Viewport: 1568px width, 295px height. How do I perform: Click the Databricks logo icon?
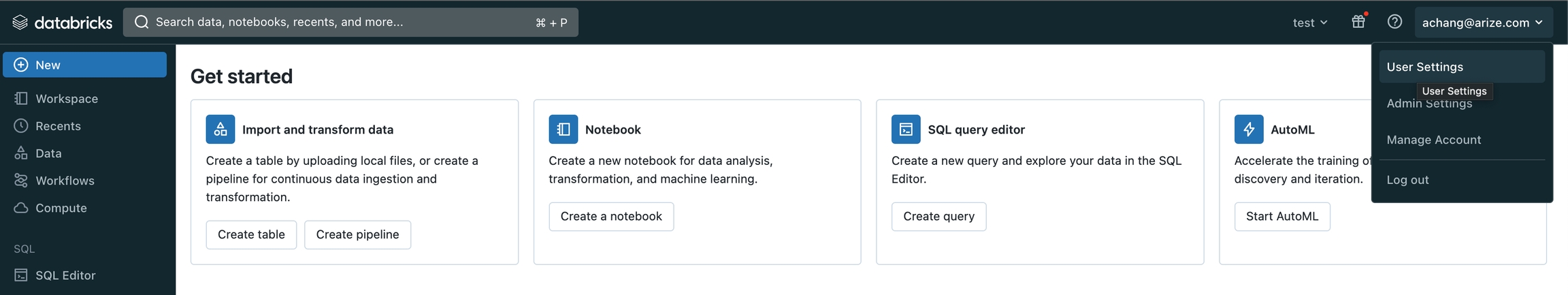[20, 22]
